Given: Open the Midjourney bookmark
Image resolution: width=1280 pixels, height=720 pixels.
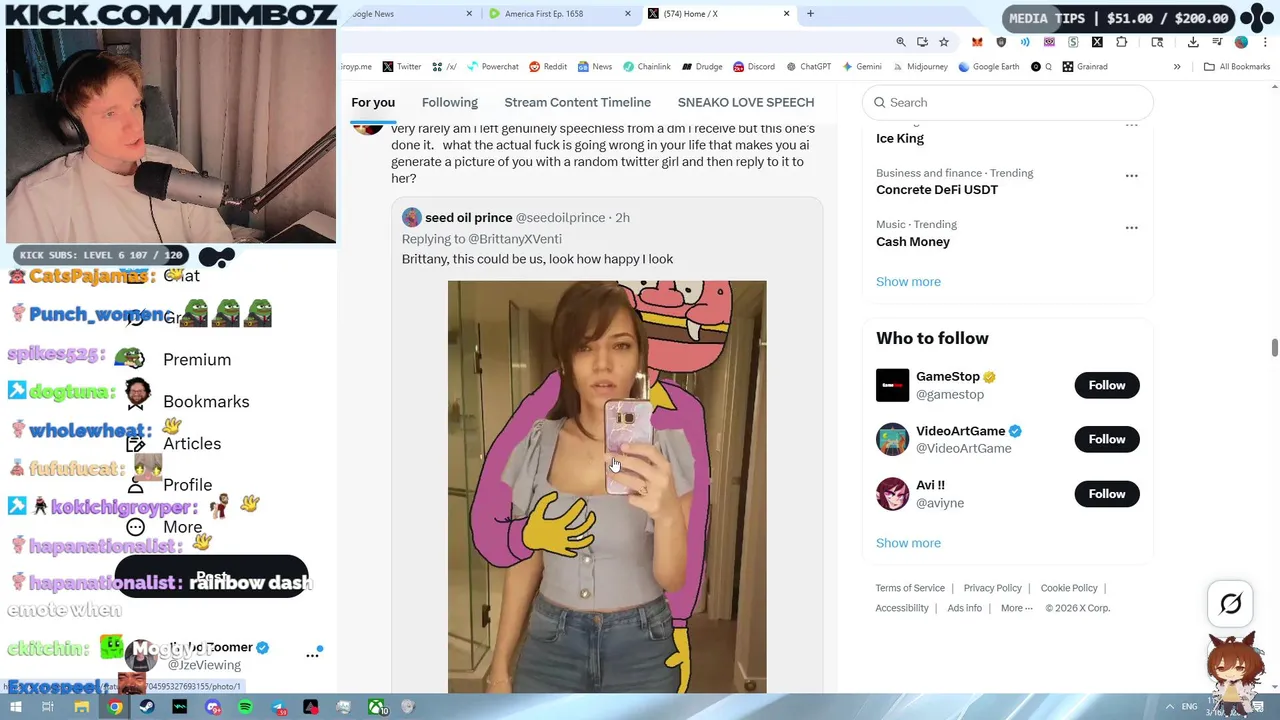Looking at the screenshot, I should tap(920, 67).
